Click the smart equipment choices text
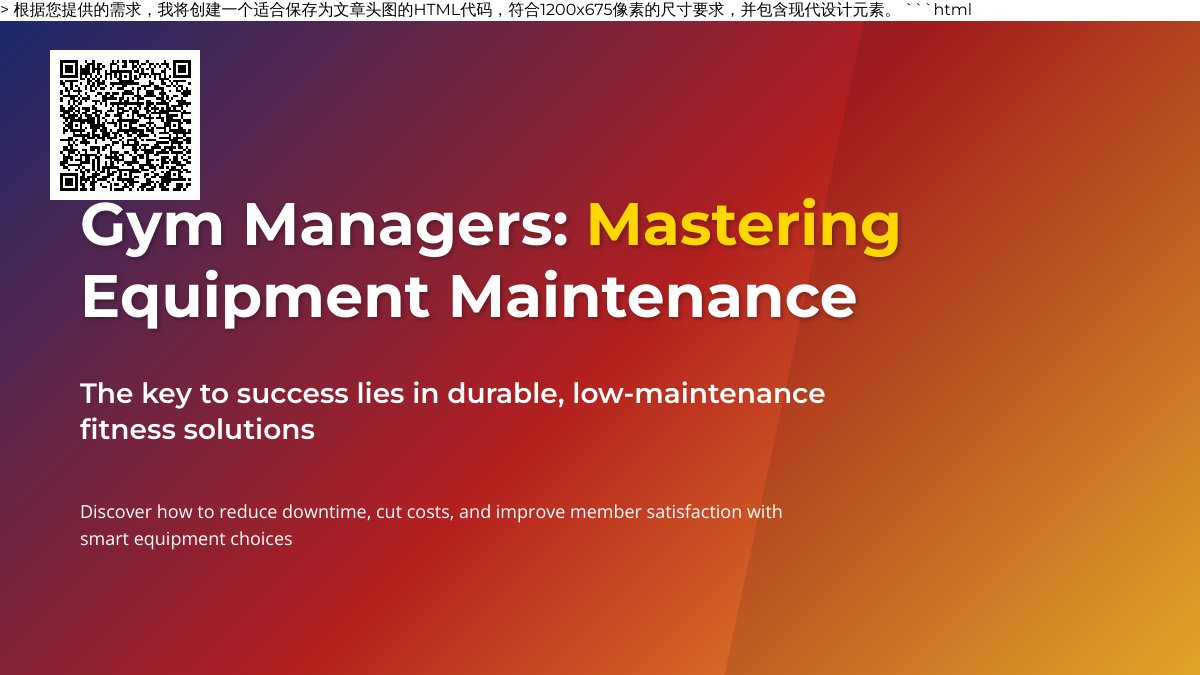Image resolution: width=1200 pixels, height=675 pixels. [x=186, y=538]
